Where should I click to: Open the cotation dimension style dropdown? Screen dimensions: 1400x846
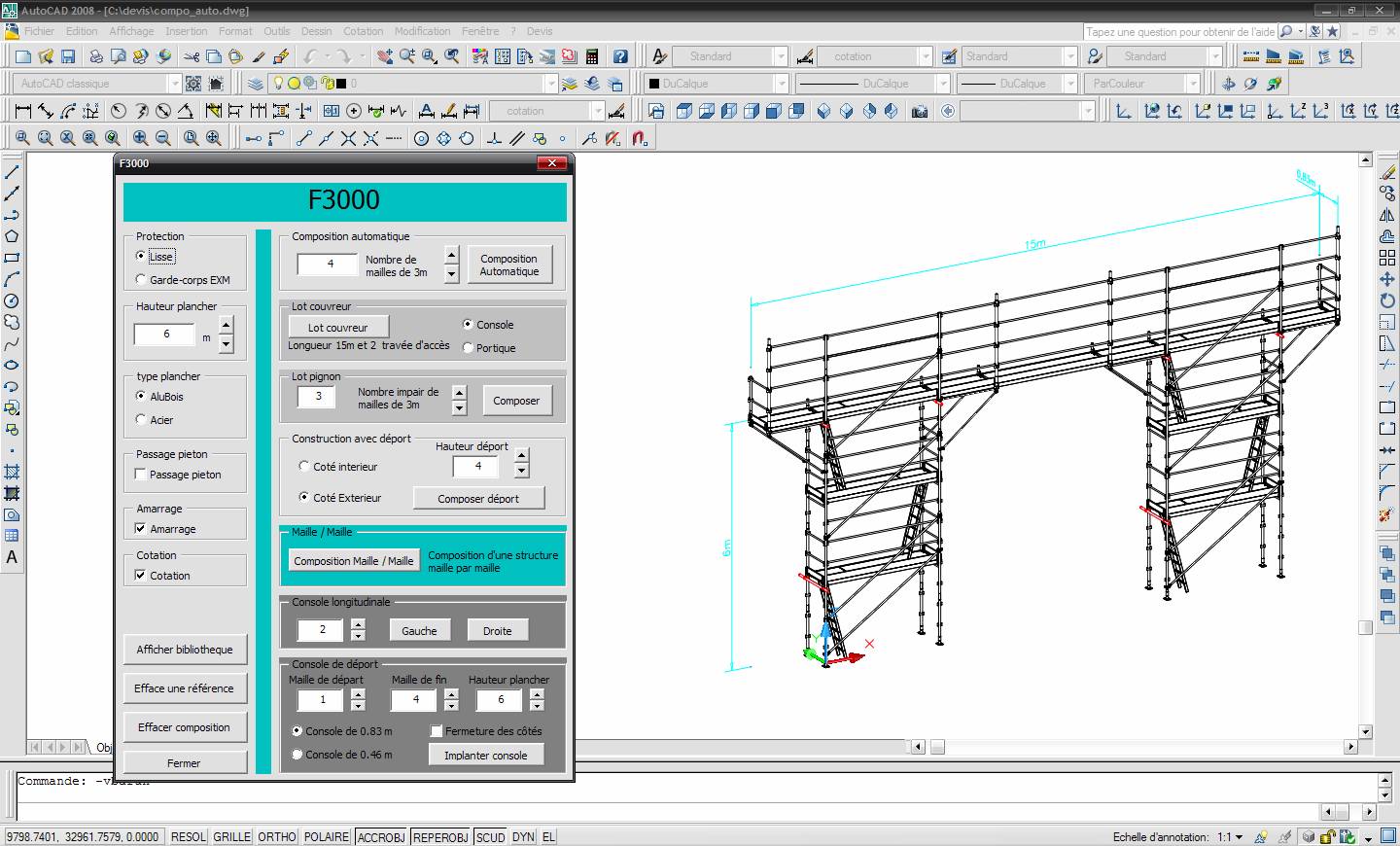click(x=925, y=56)
